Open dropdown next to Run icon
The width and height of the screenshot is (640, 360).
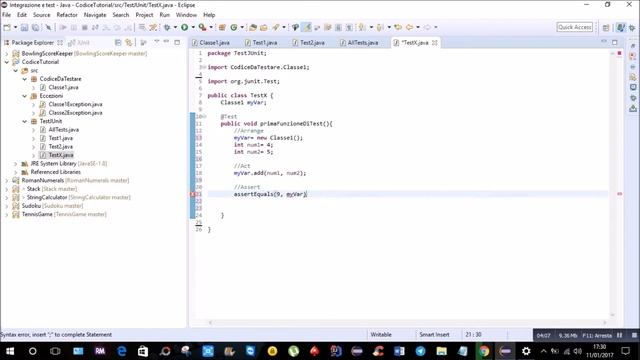pyautogui.click(x=193, y=27)
